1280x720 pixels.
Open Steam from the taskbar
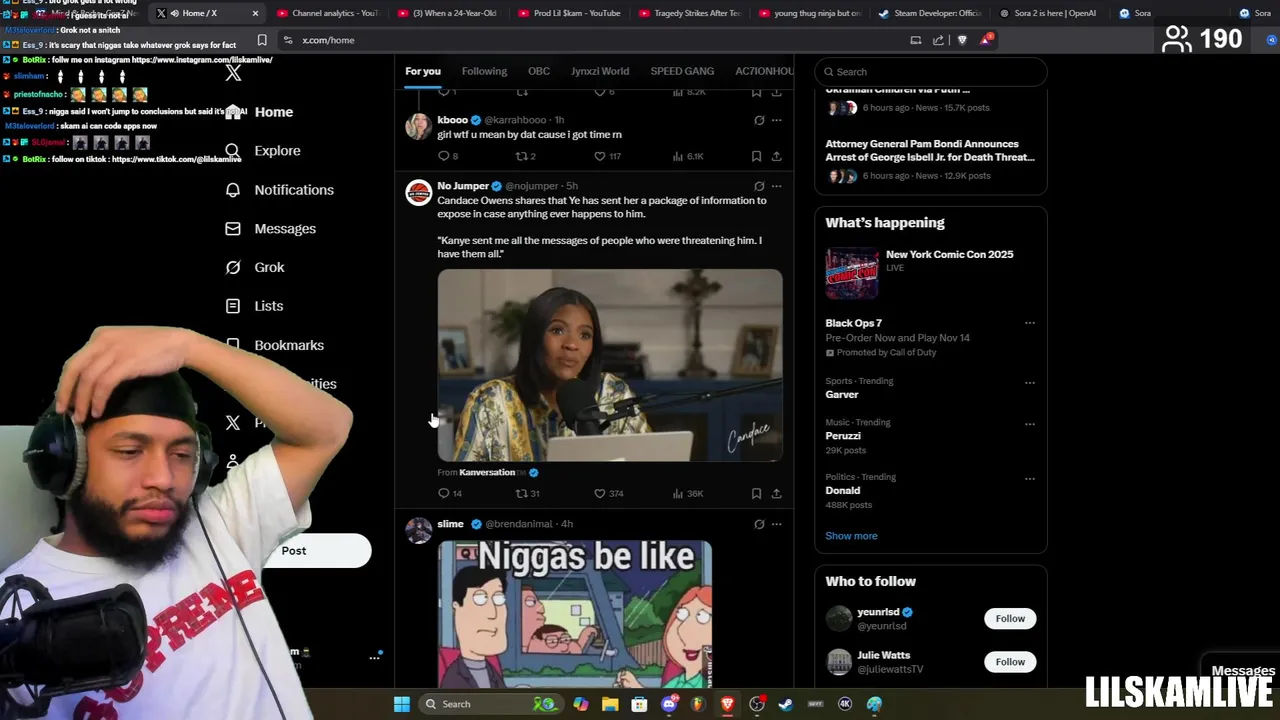[x=786, y=704]
